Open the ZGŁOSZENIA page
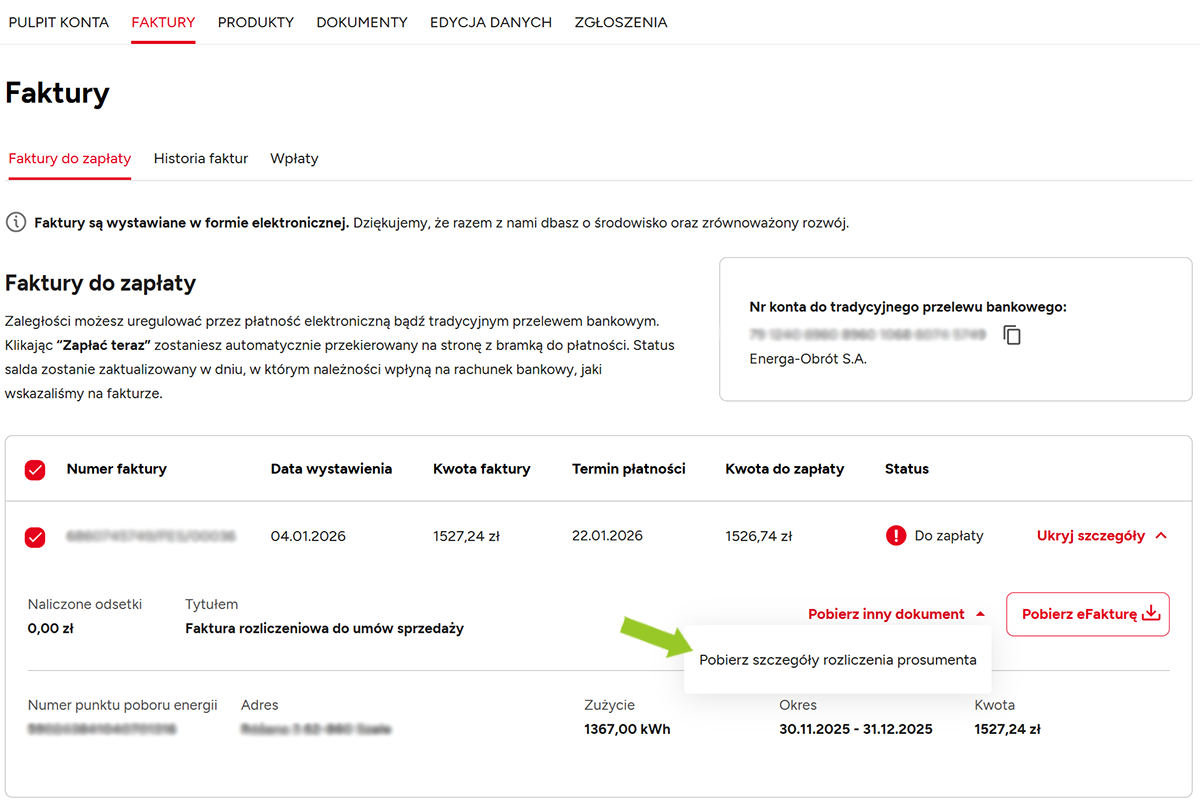1200x805 pixels. [x=621, y=22]
